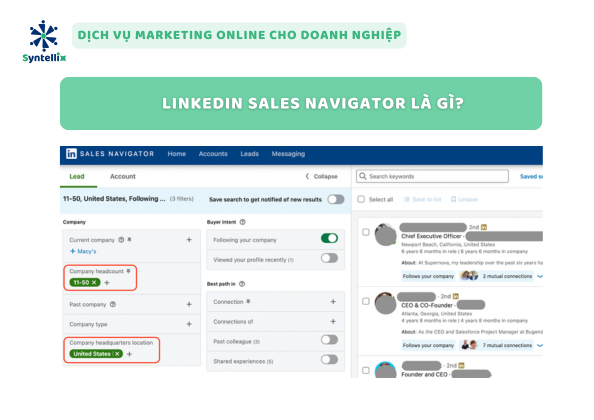Add another headquarters location value
The height and width of the screenshot is (420, 594).
(130, 354)
